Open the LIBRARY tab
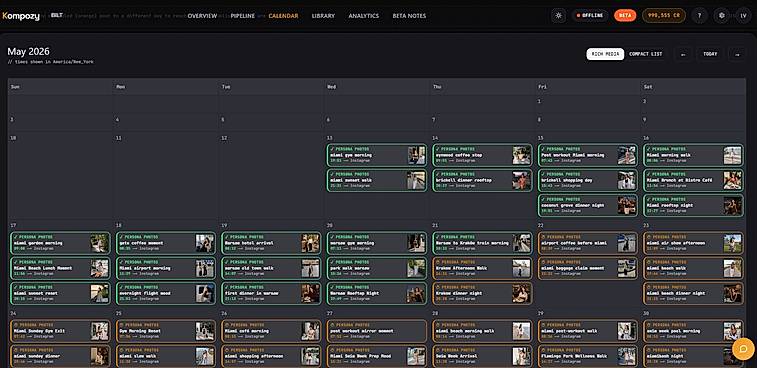 click(x=323, y=16)
